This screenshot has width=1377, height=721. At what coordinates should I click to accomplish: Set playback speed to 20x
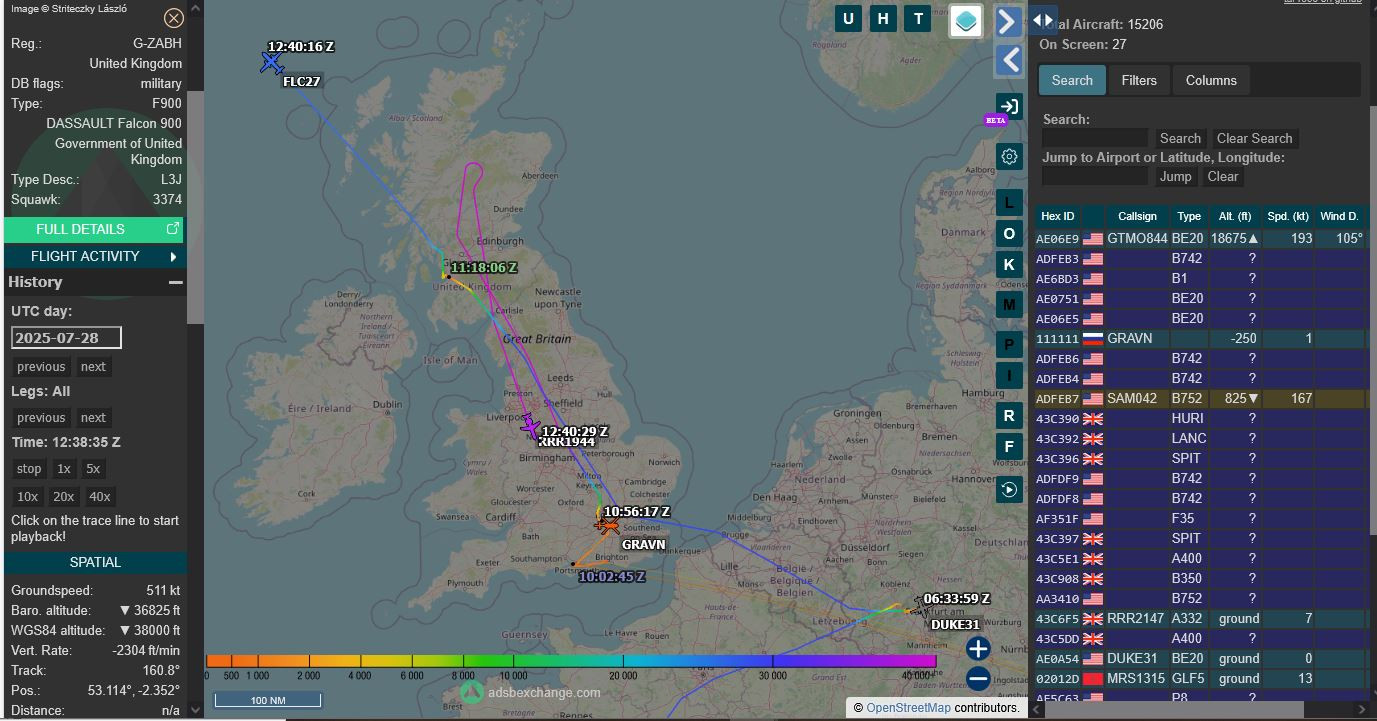pyautogui.click(x=64, y=496)
